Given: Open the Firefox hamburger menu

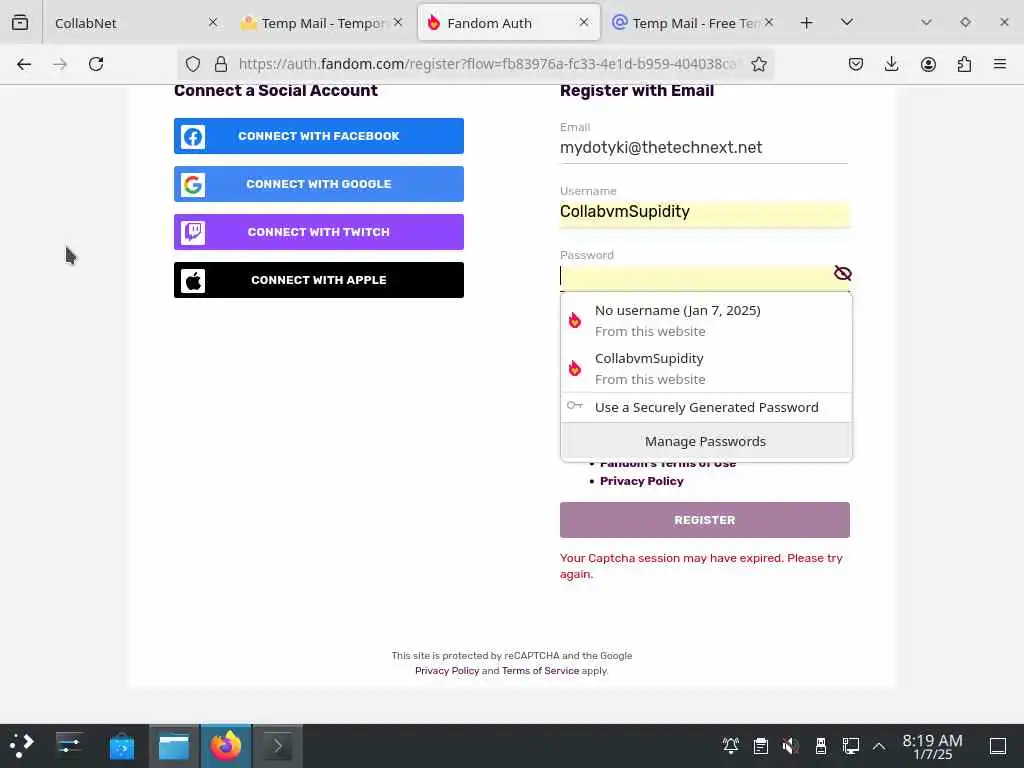Looking at the screenshot, I should (999, 64).
